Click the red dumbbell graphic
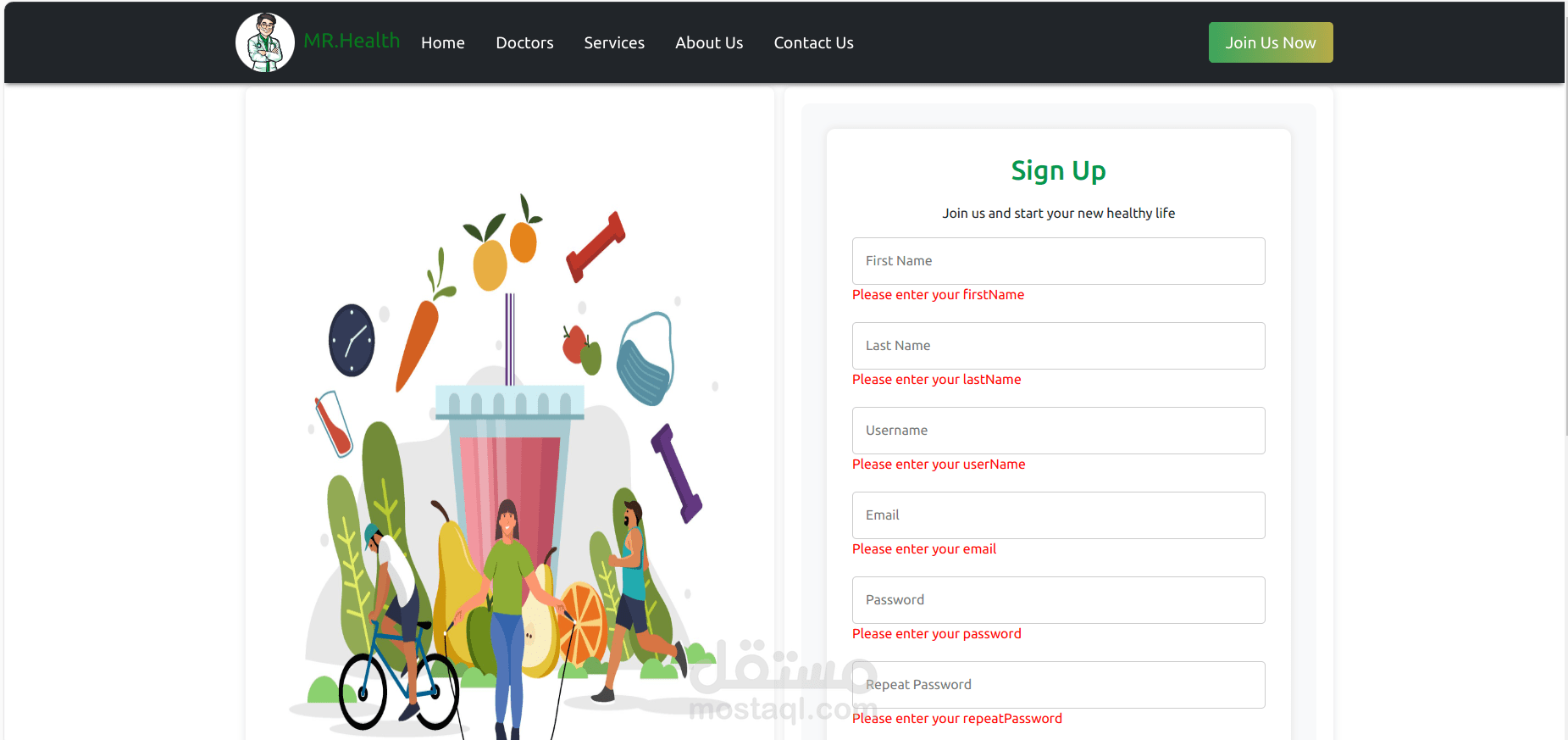This screenshot has width=1568, height=740. (x=596, y=247)
